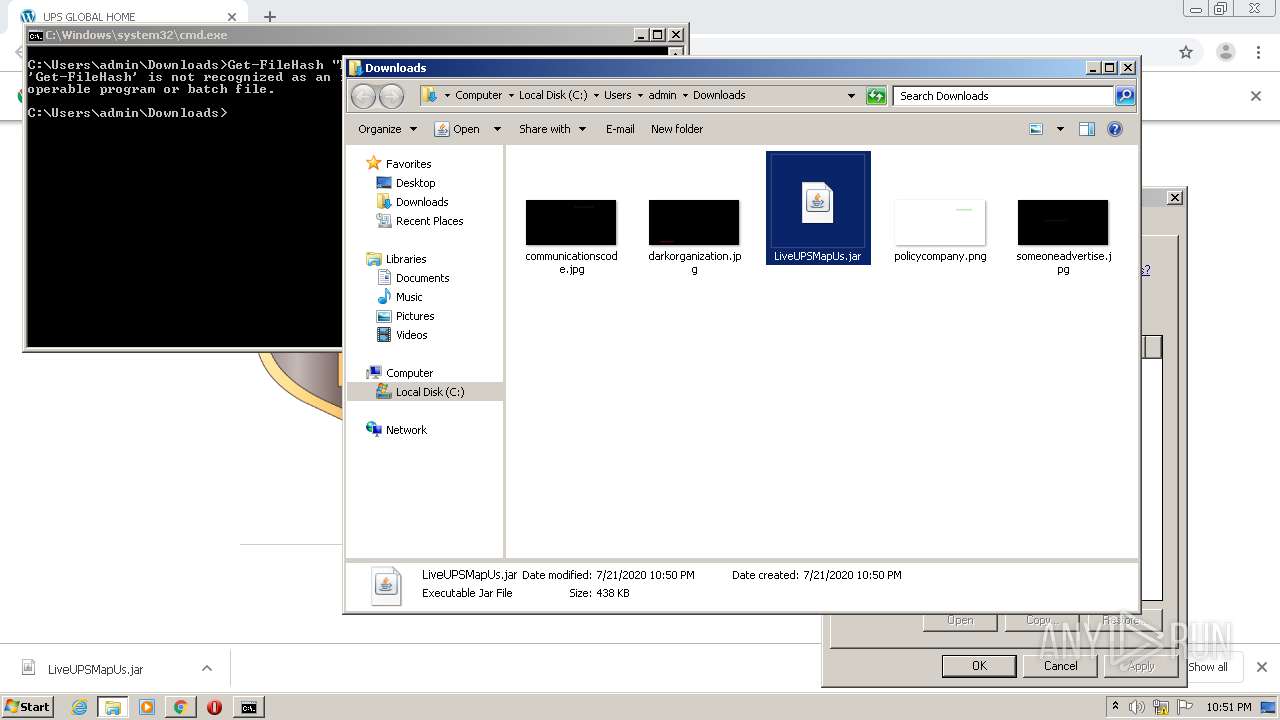Screen dimensions: 1280x720
Task: Select Computer in navigation pane
Action: (x=409, y=373)
